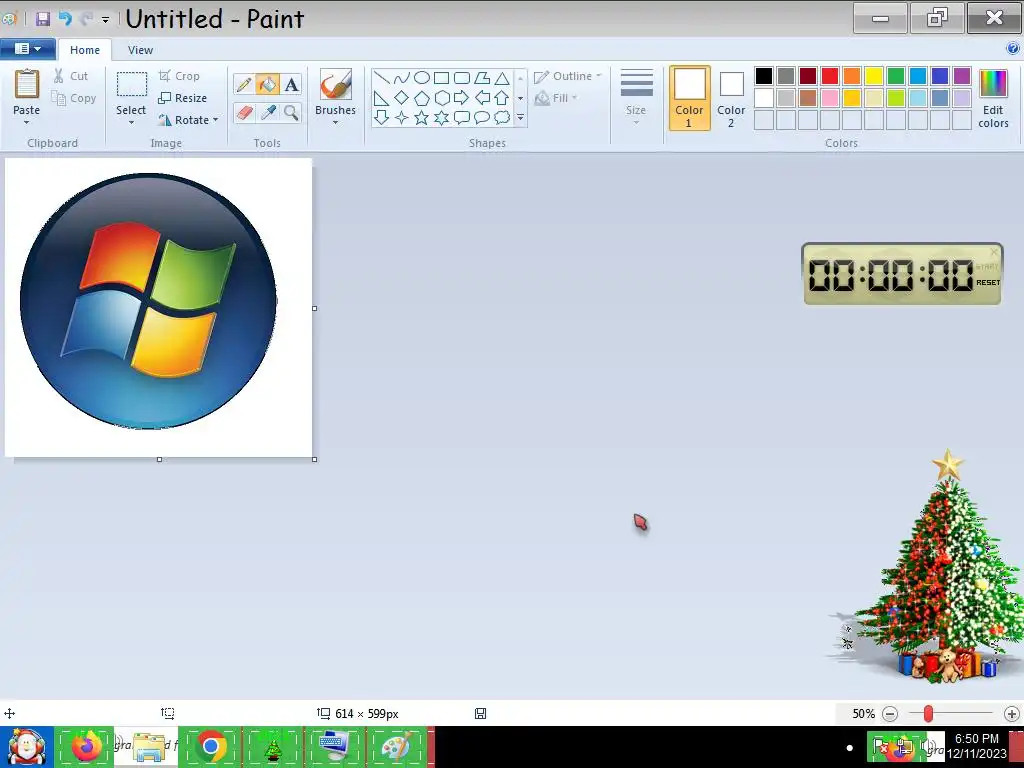Click the Paste button
Viewport: 1024px width, 768px height.
point(27,92)
